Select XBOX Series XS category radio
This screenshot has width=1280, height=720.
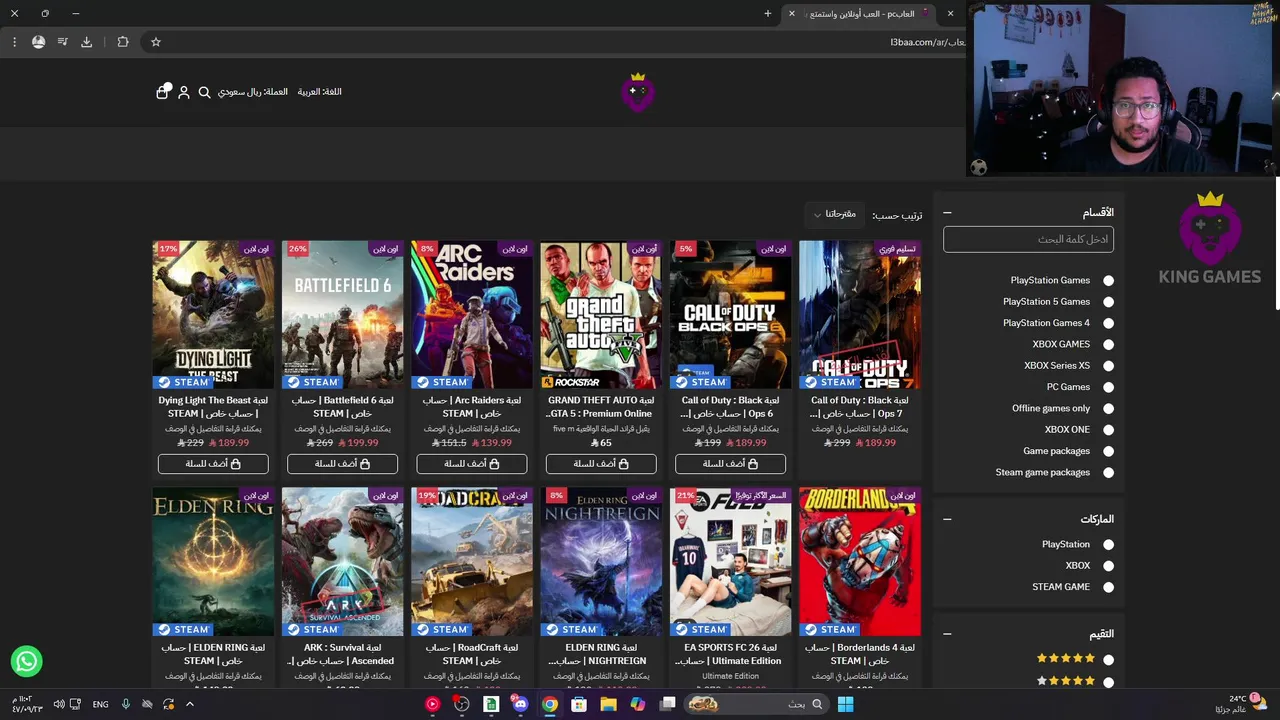[x=1108, y=366]
